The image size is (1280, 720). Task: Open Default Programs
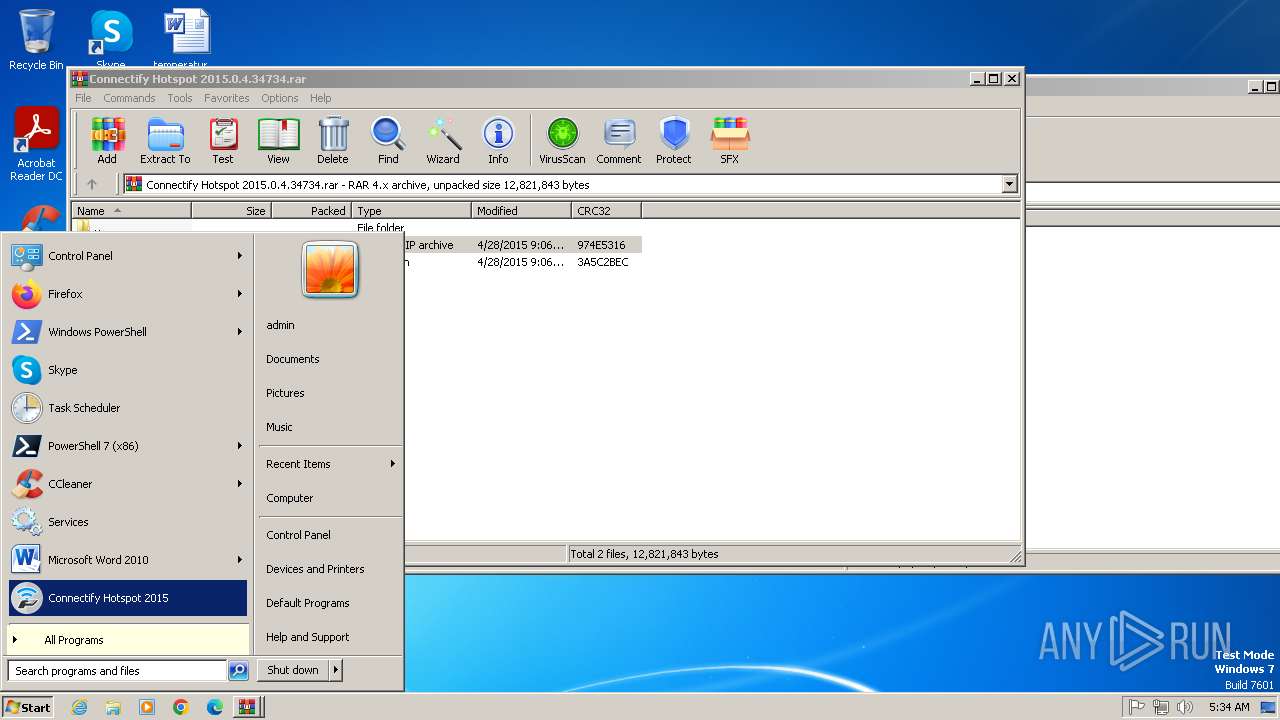[308, 603]
